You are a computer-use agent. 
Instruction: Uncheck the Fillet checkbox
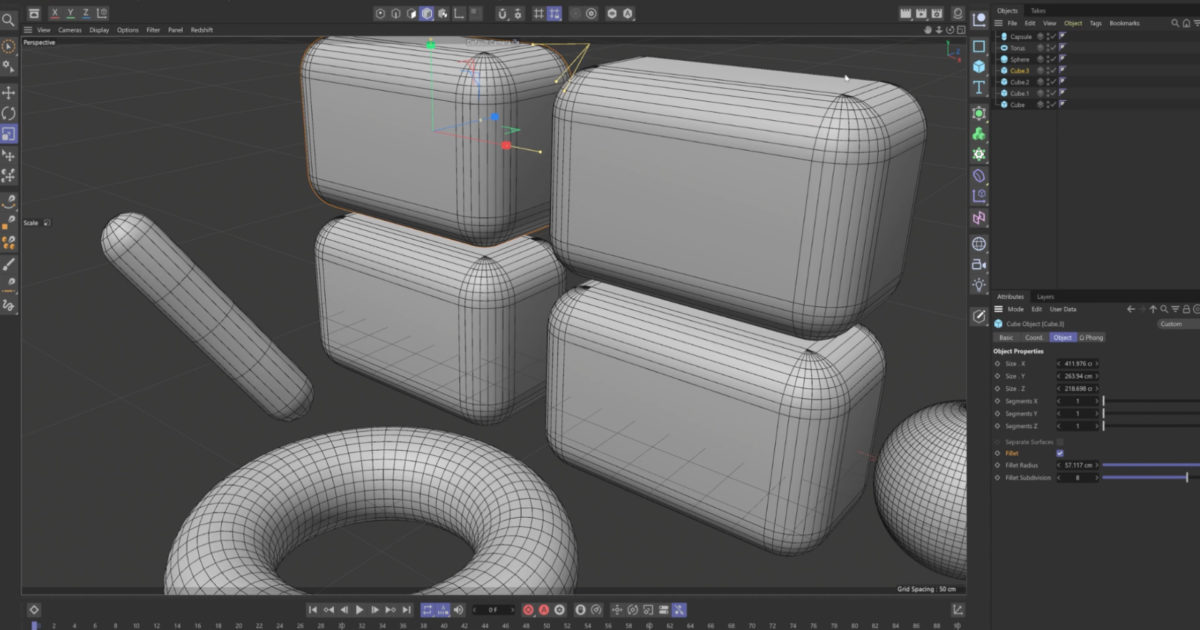[x=1059, y=453]
